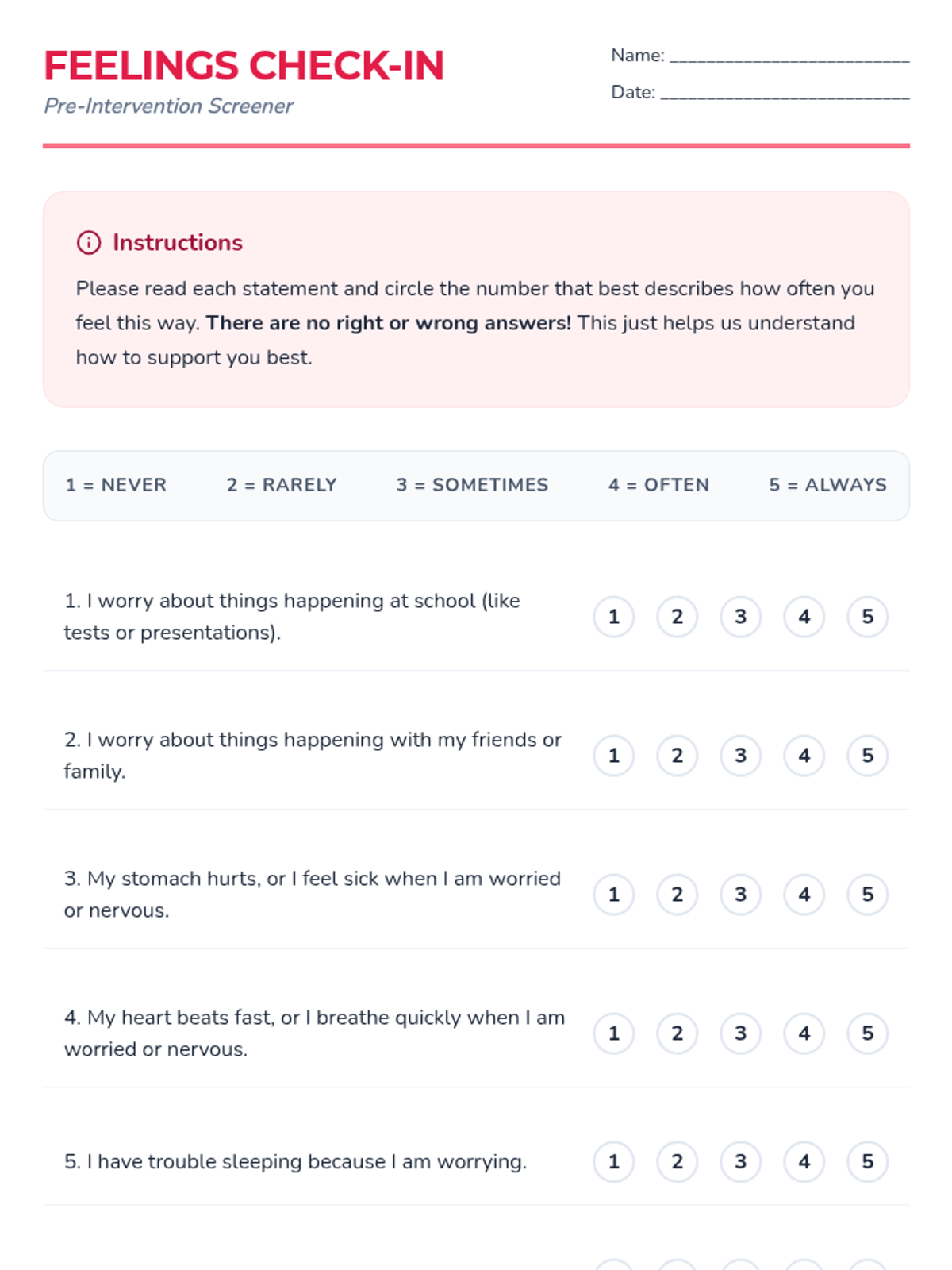Select 5 for school worry question
Screen dimensions: 952x1270
(867, 617)
